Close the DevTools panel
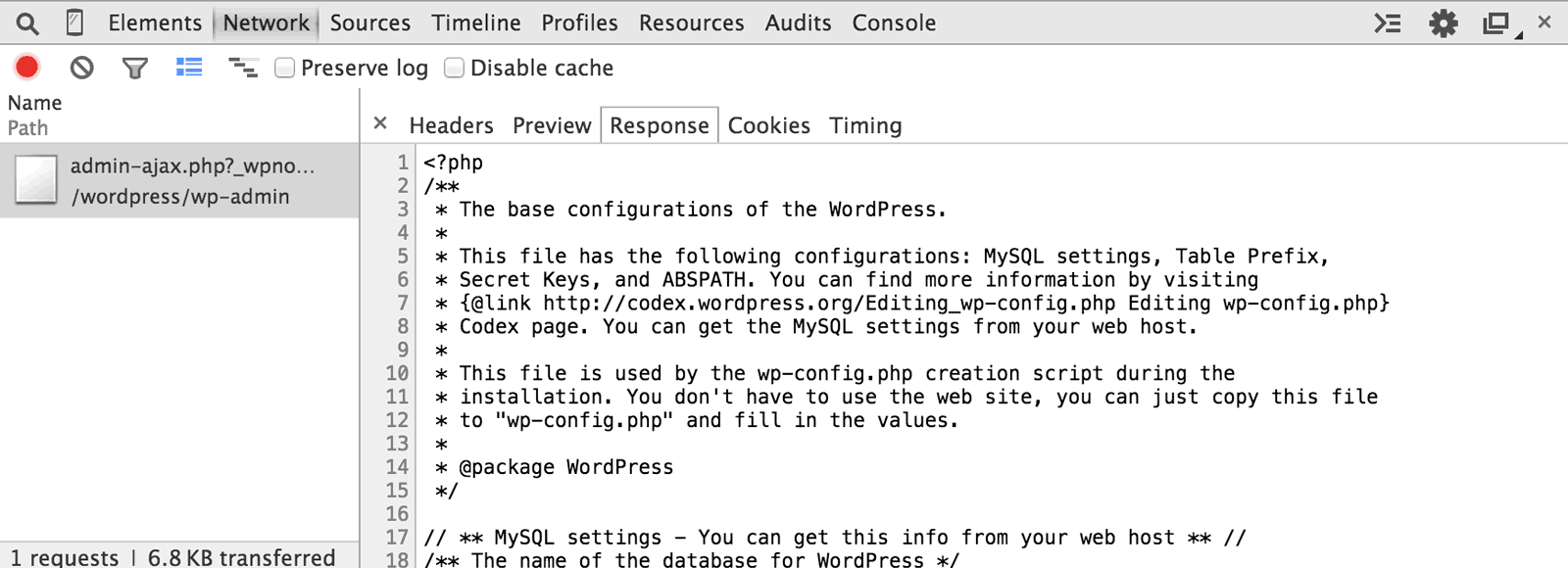Screen dimensions: 1568x568 1544,22
